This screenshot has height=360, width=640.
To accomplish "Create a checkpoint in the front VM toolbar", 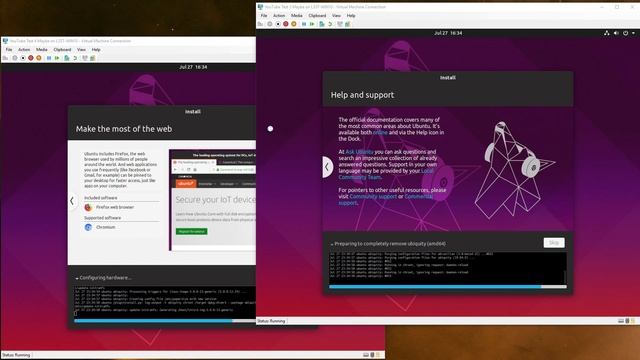I will click(x=322, y=24).
